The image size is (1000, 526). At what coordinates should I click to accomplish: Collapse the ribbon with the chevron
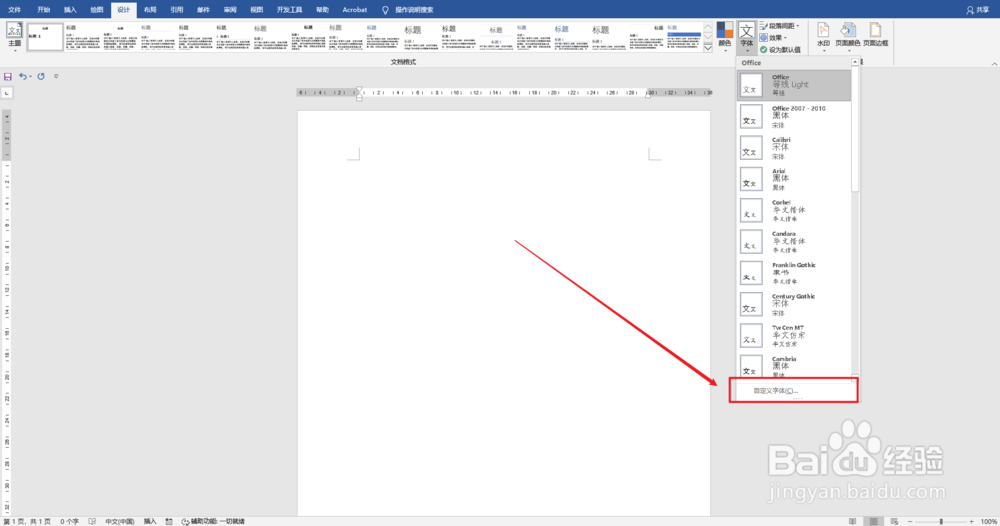pyautogui.click(x=994, y=63)
